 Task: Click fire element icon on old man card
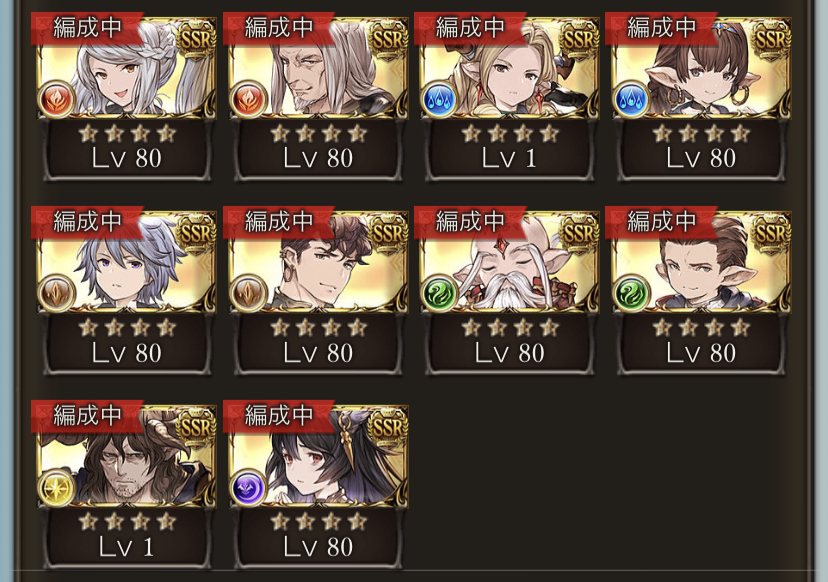point(248,99)
